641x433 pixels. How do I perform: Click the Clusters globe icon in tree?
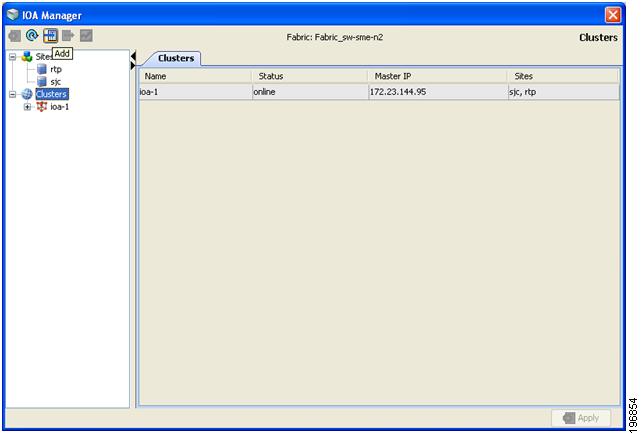27,94
